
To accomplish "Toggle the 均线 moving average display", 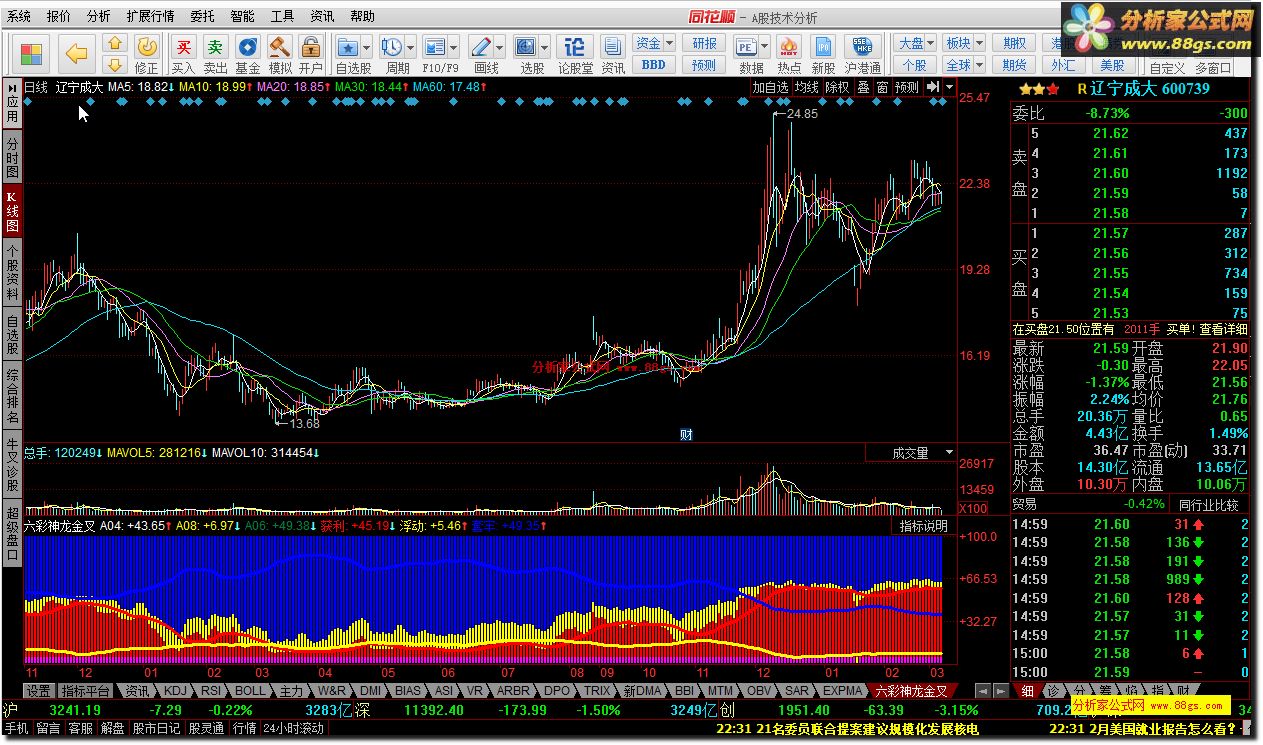I will point(807,87).
